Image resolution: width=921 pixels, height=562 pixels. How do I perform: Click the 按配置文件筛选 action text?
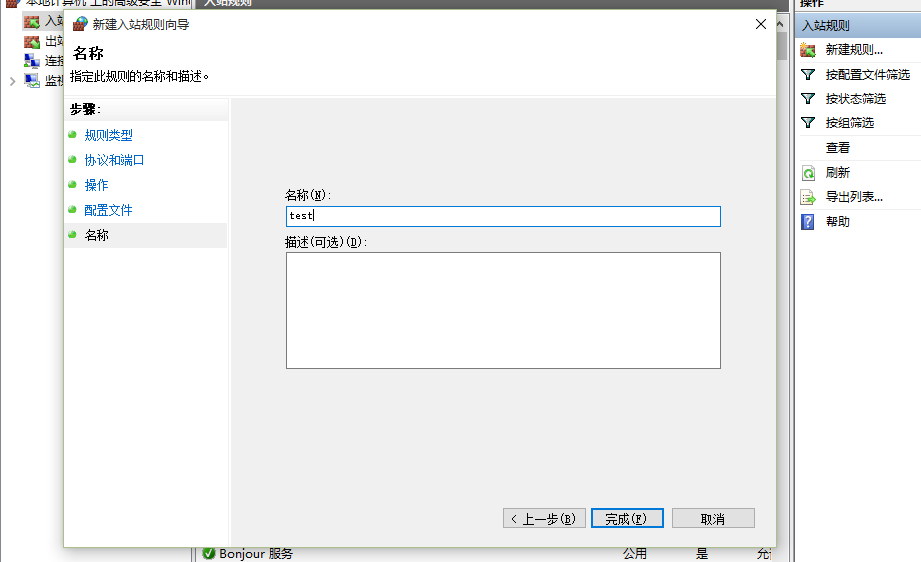pos(868,75)
